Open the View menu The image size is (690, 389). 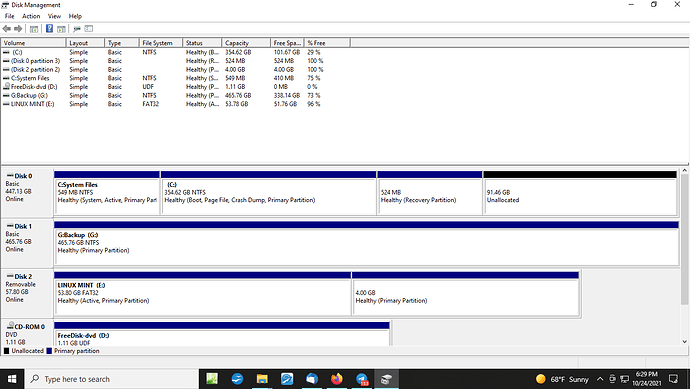pyautogui.click(x=54, y=16)
